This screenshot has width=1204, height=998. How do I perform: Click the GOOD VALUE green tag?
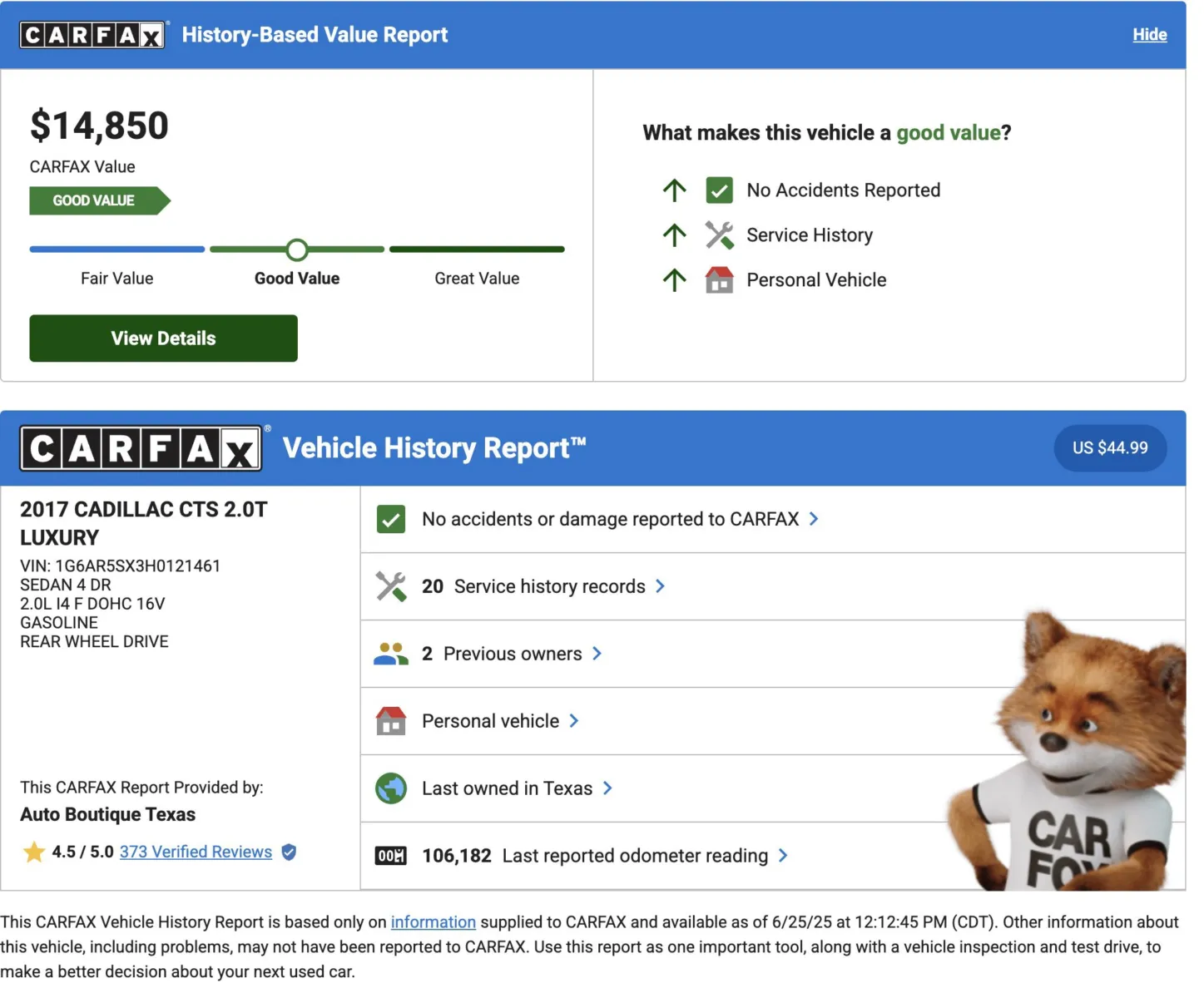coord(100,201)
